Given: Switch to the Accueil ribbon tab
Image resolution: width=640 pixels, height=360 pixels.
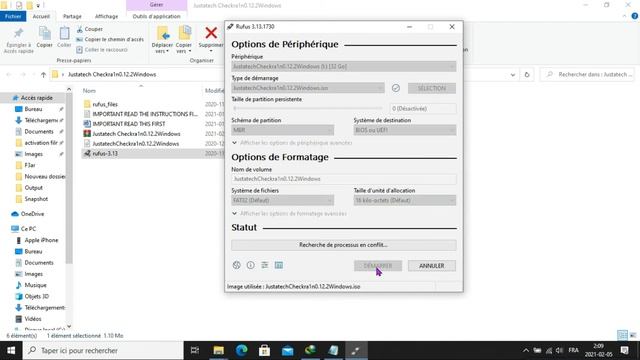Looking at the screenshot, I should pos(41,16).
